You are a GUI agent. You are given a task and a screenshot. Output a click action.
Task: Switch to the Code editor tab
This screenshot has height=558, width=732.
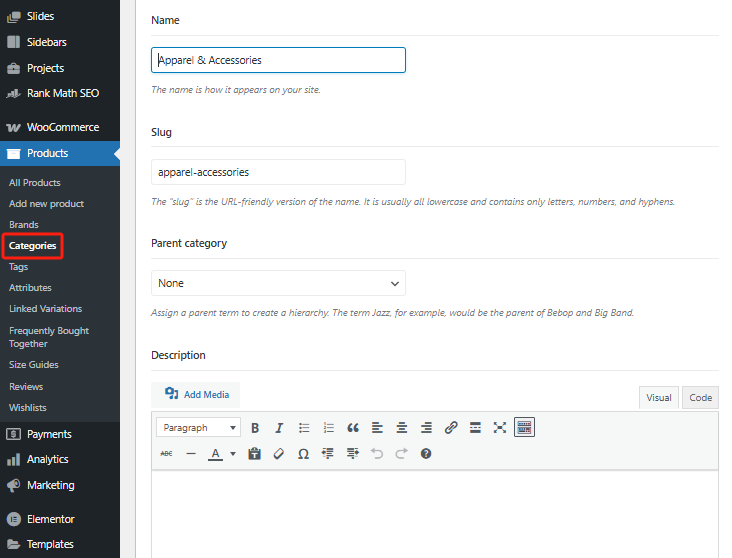[x=700, y=397]
